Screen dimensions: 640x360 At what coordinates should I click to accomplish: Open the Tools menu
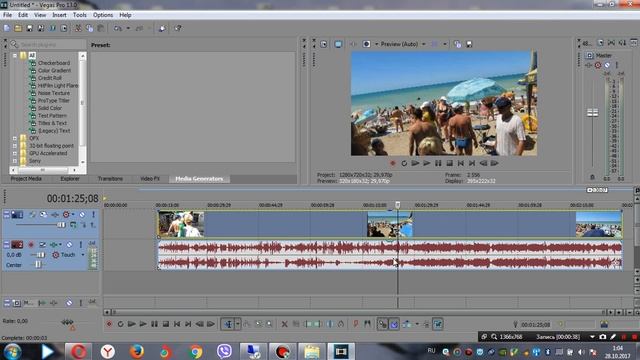(80, 15)
